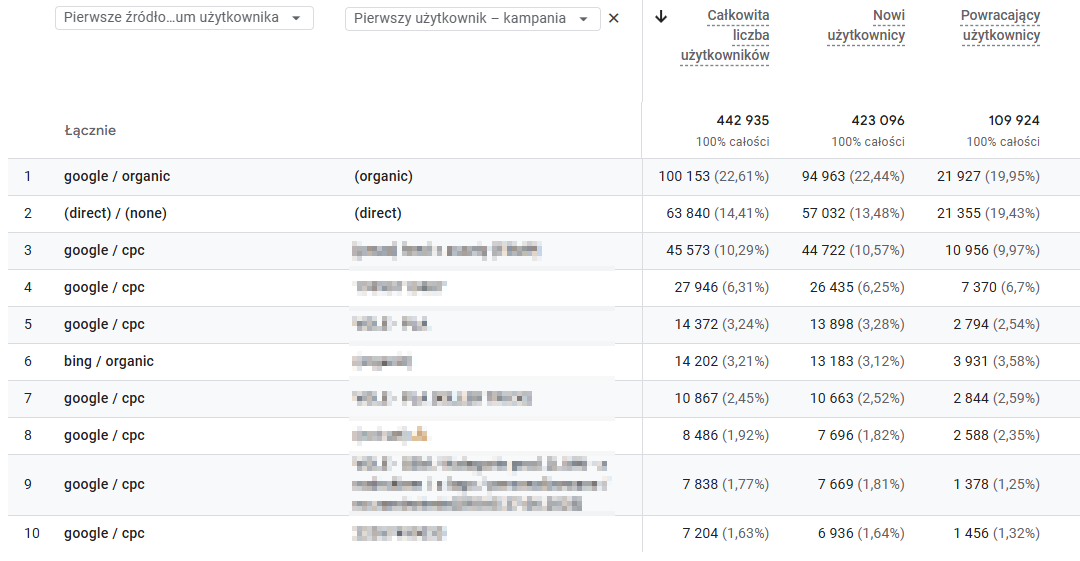Screen dimensions: 1080x561
Task: Click returning users value 1 456 (1,32%)
Action: (997, 533)
